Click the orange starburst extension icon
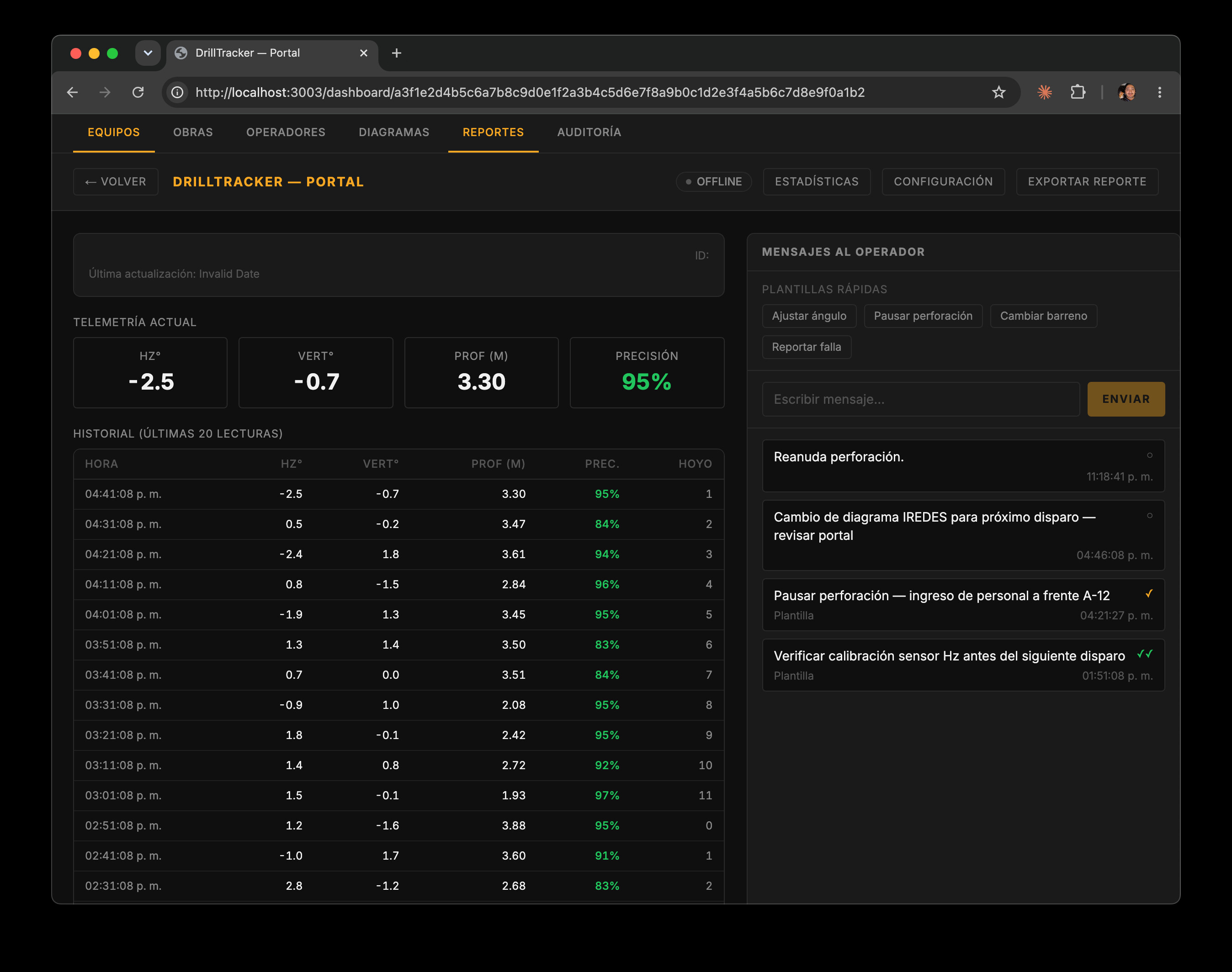Screen dimensions: 1232x972 click(1044, 92)
